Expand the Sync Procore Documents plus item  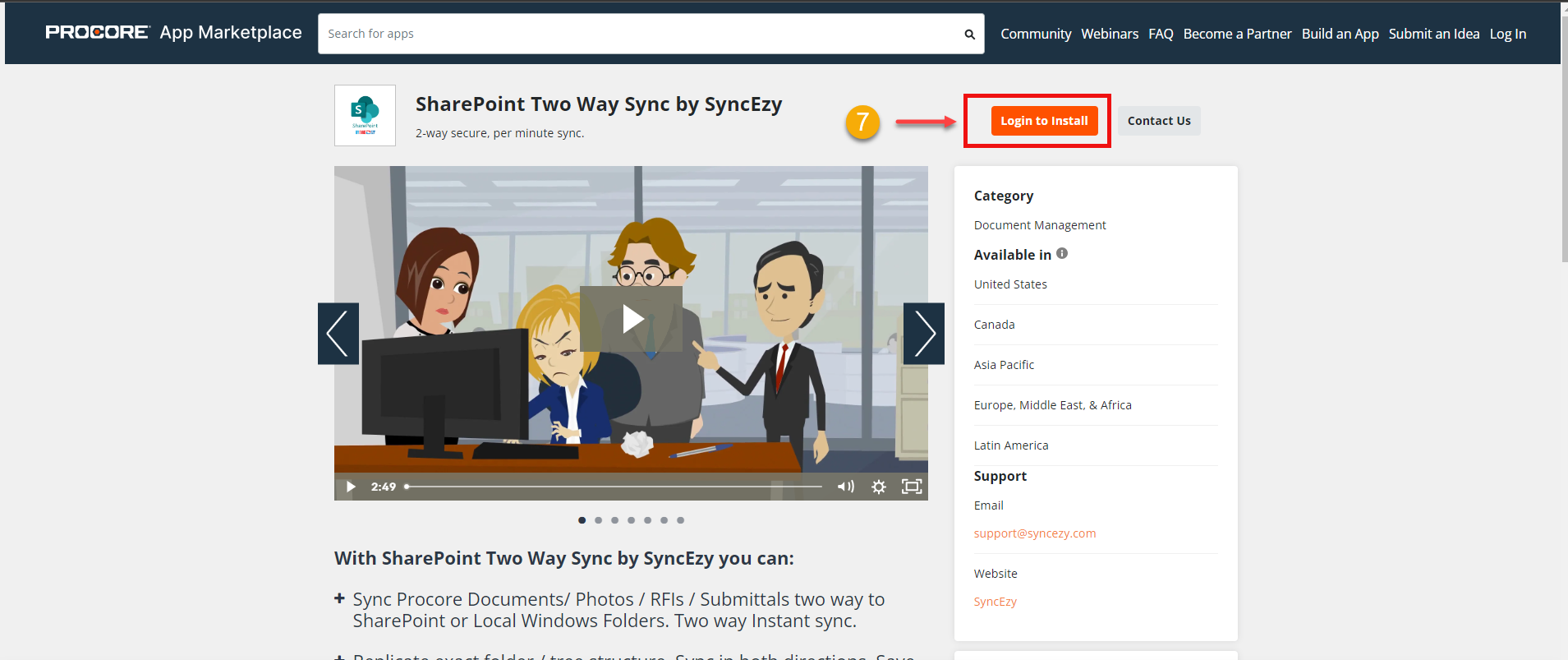point(339,598)
